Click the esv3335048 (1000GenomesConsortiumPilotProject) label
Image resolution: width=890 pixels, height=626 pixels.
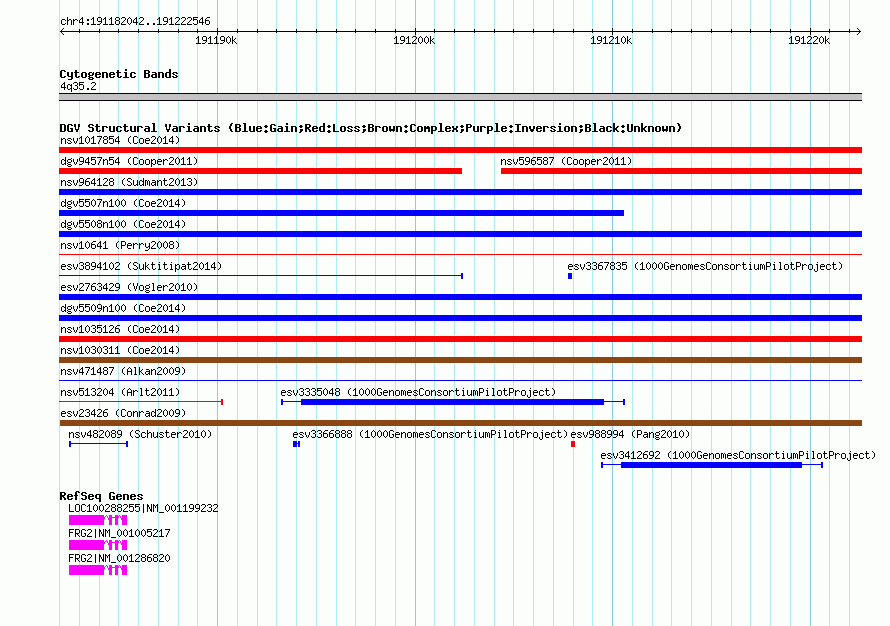pyautogui.click(x=418, y=392)
